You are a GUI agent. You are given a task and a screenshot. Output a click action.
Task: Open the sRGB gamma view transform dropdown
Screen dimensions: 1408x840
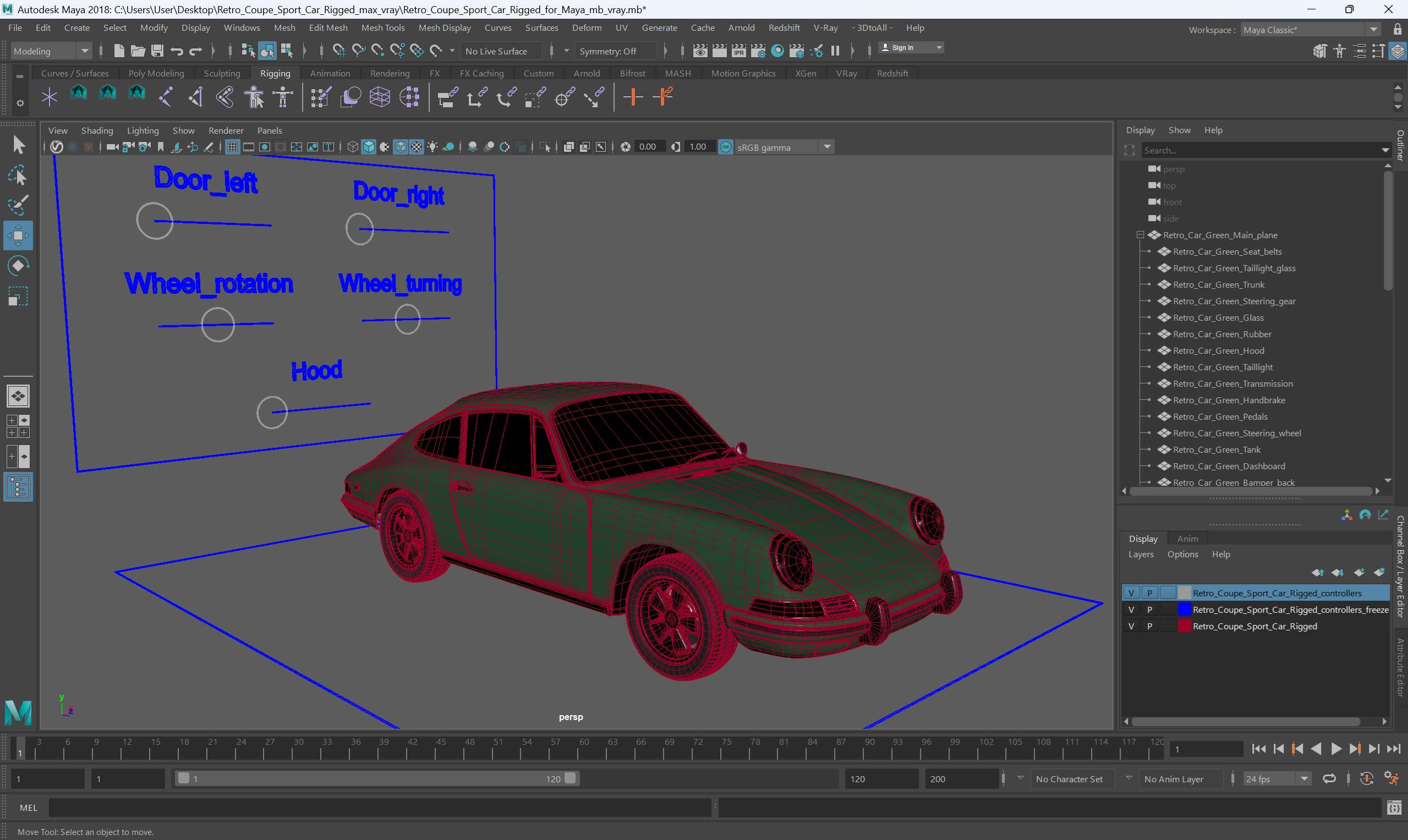785,147
